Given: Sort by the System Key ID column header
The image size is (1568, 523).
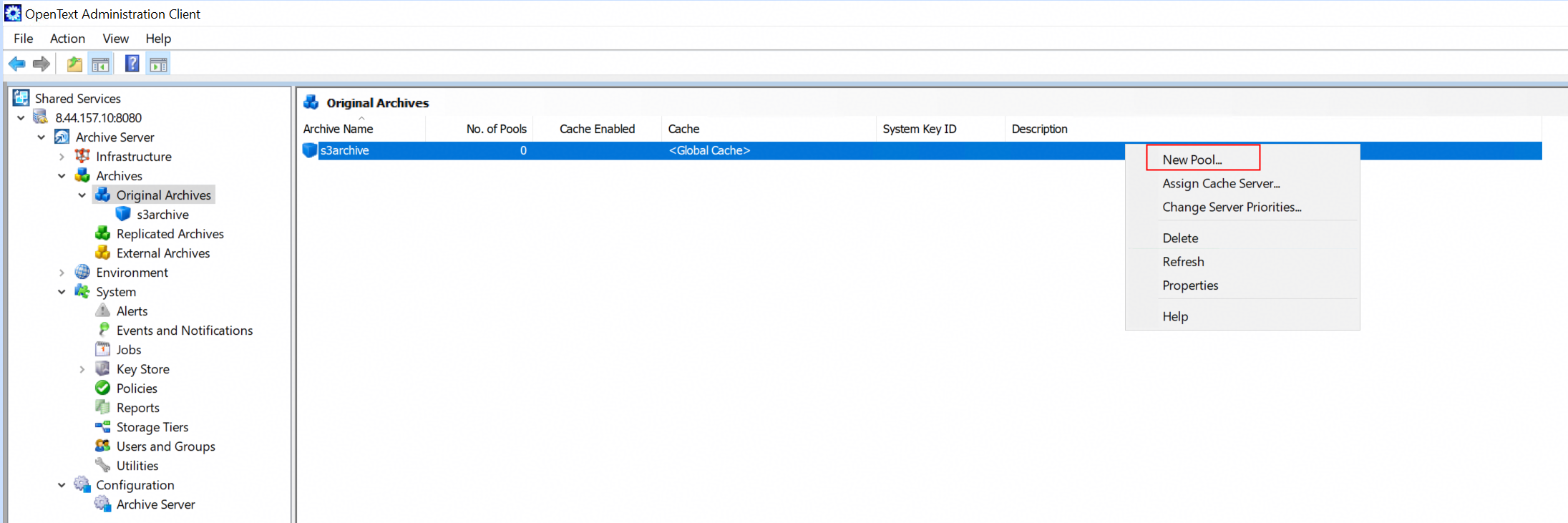Looking at the screenshot, I should click(941, 129).
